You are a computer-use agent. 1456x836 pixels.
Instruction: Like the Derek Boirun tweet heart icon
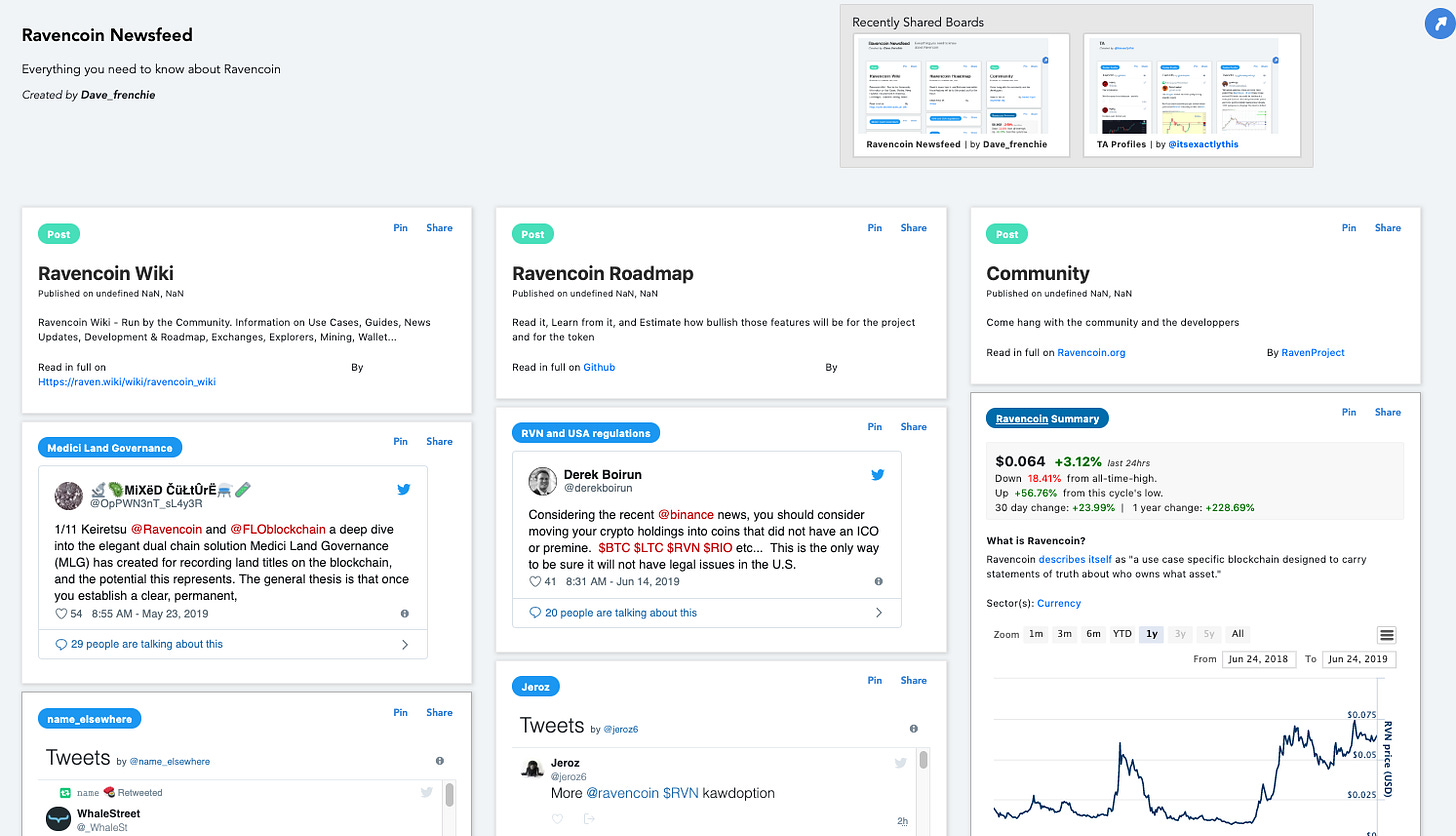[x=535, y=581]
